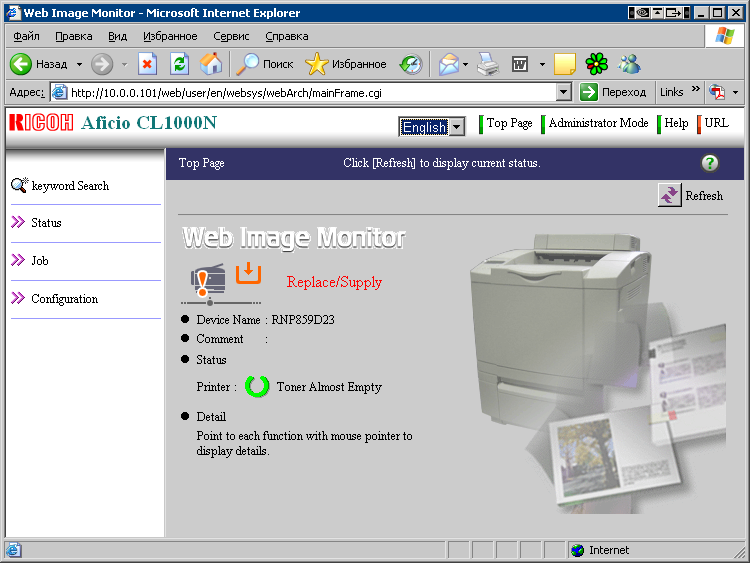Viewport: 750px width, 563px height.
Task: Click the Mail envelope icon
Action: [x=449, y=64]
